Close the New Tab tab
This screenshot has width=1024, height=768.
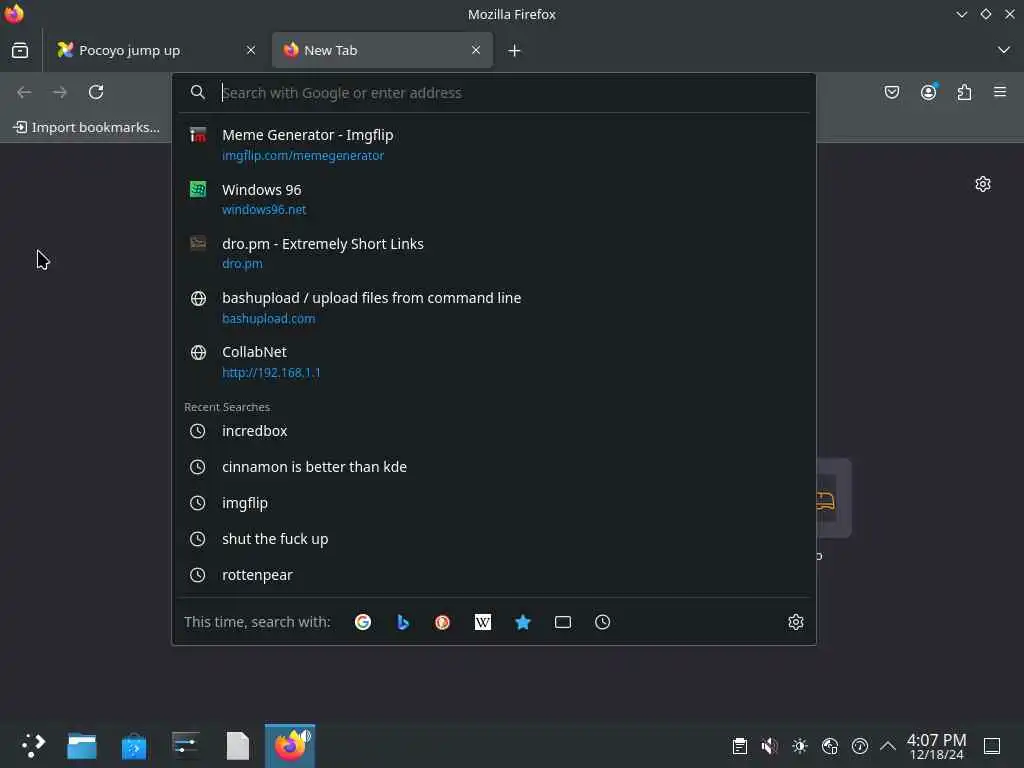pyautogui.click(x=476, y=50)
